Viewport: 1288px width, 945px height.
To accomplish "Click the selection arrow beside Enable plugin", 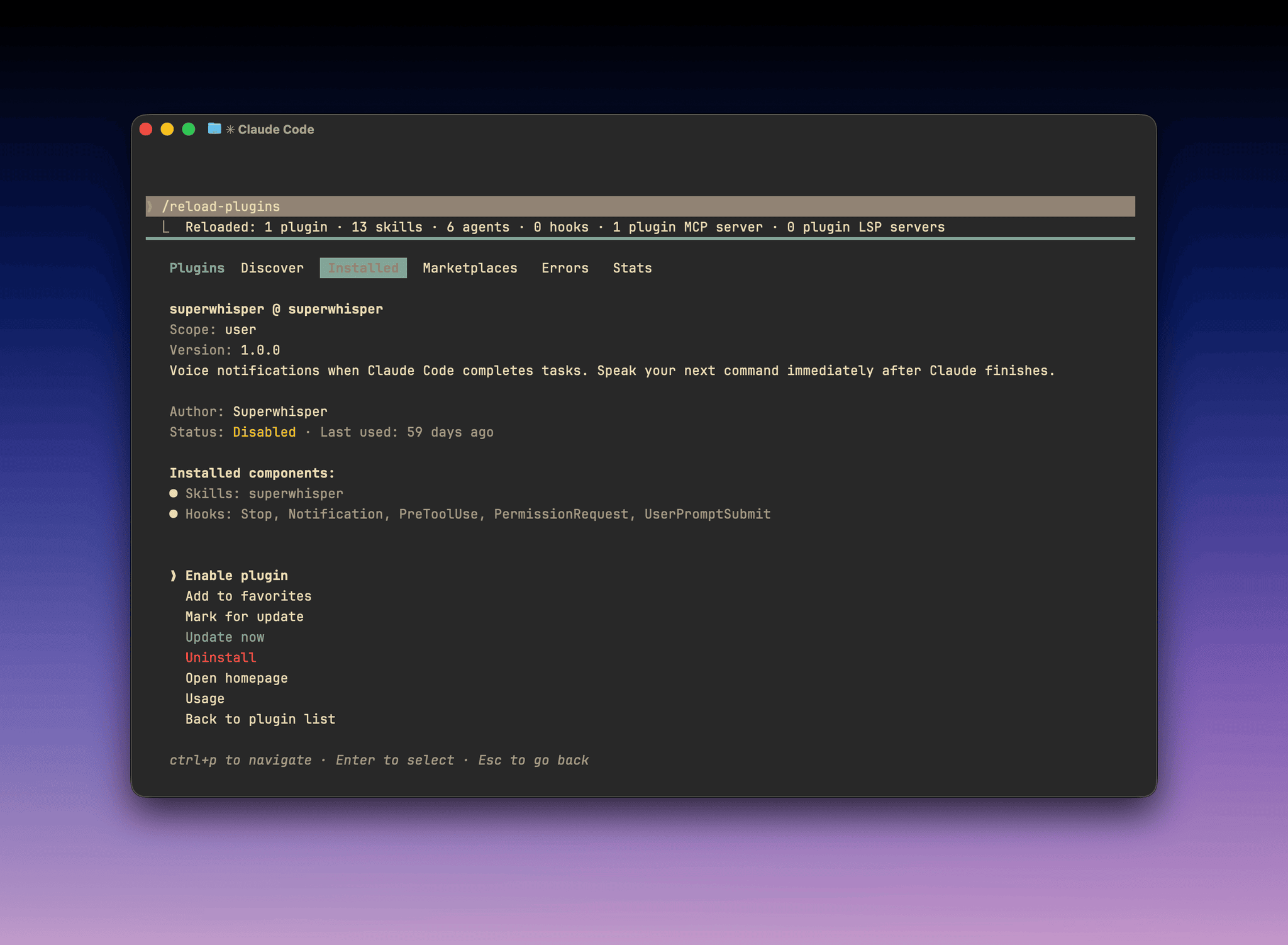I will (x=174, y=576).
